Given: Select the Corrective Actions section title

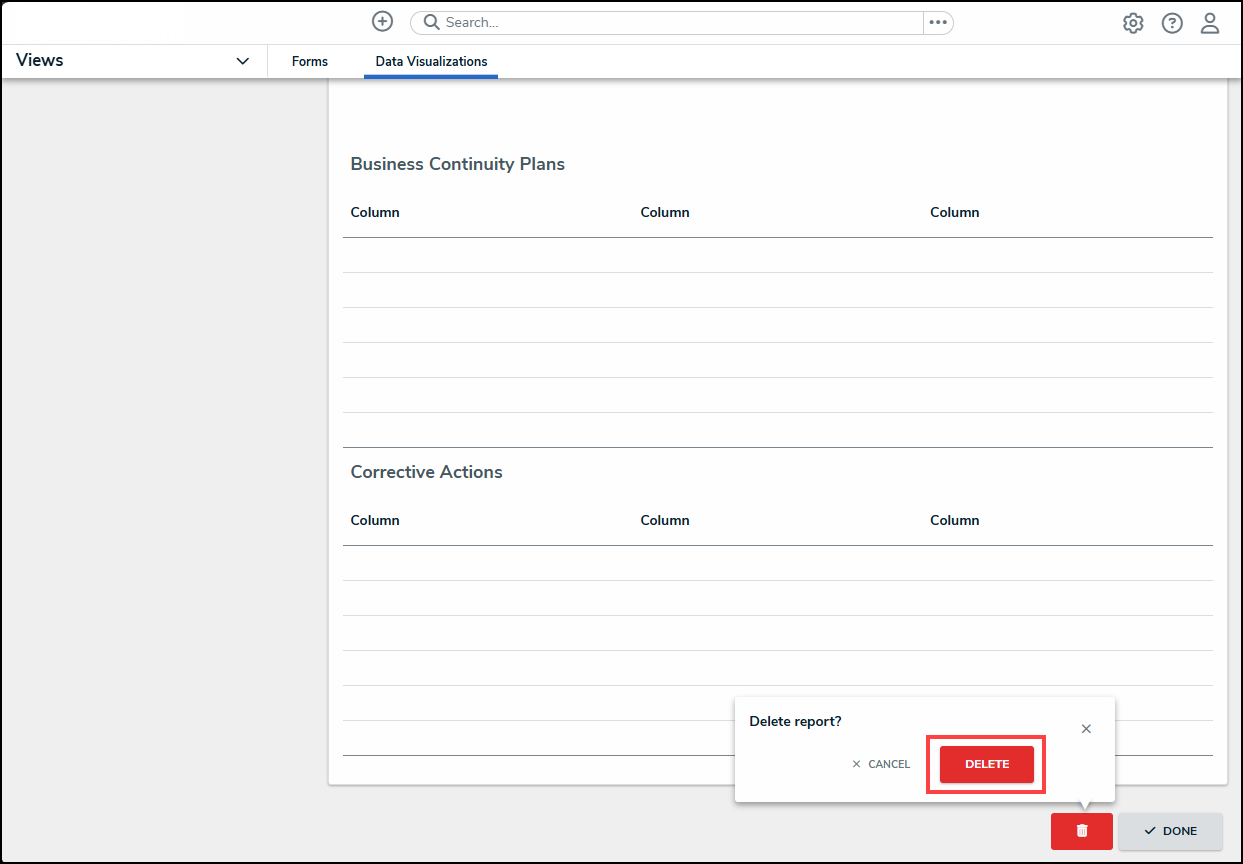Looking at the screenshot, I should (x=426, y=472).
